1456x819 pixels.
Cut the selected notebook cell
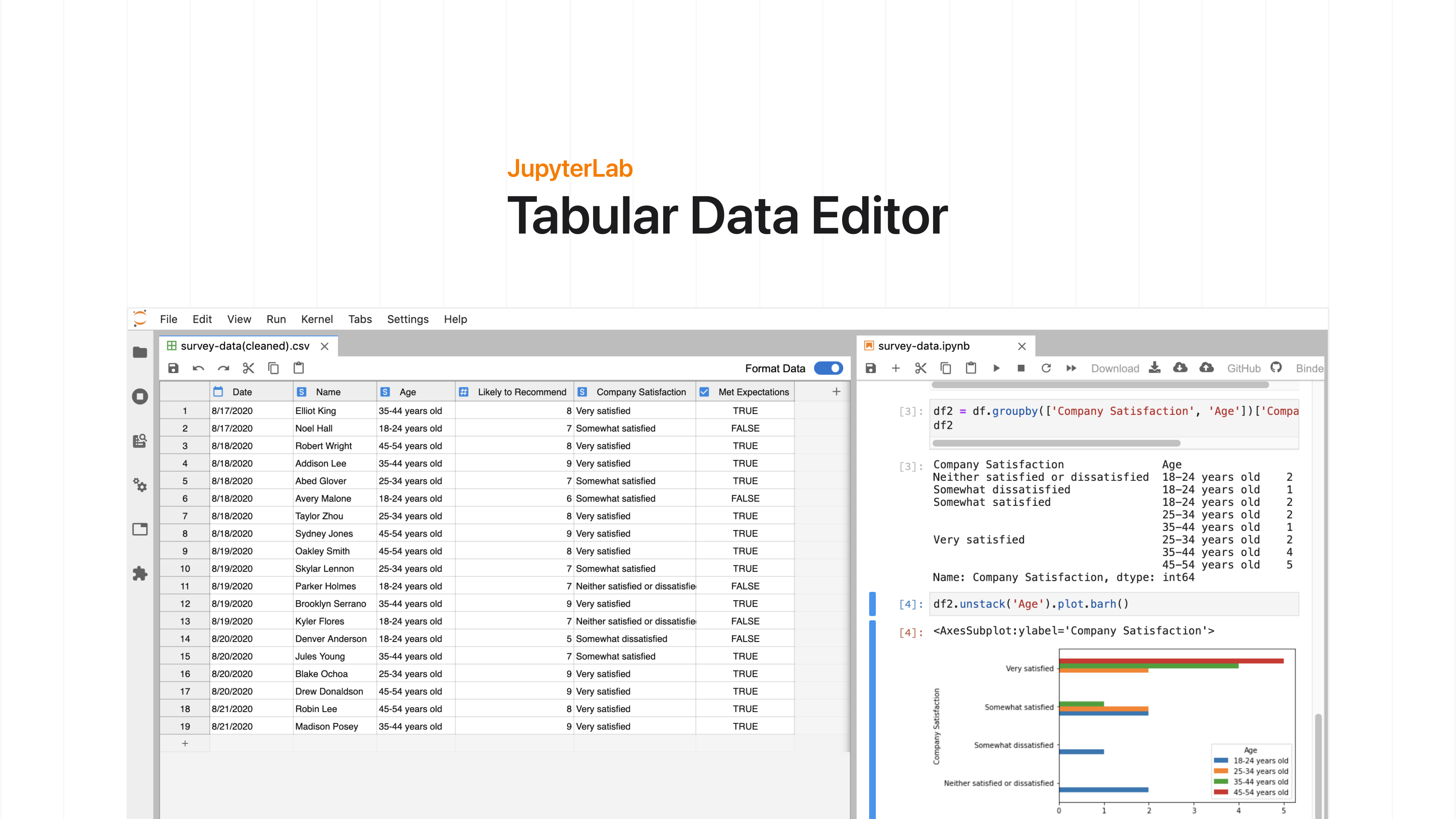[921, 369]
